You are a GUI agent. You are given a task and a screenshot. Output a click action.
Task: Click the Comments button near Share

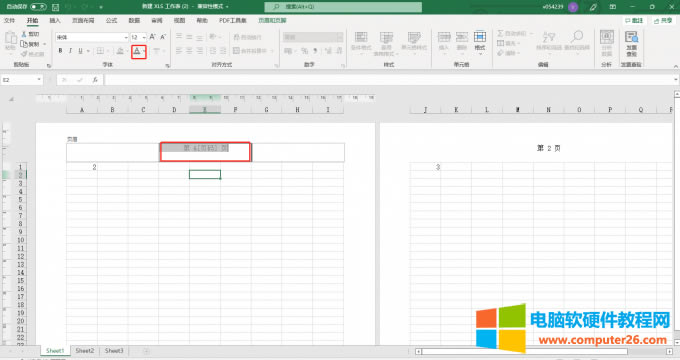coord(634,20)
